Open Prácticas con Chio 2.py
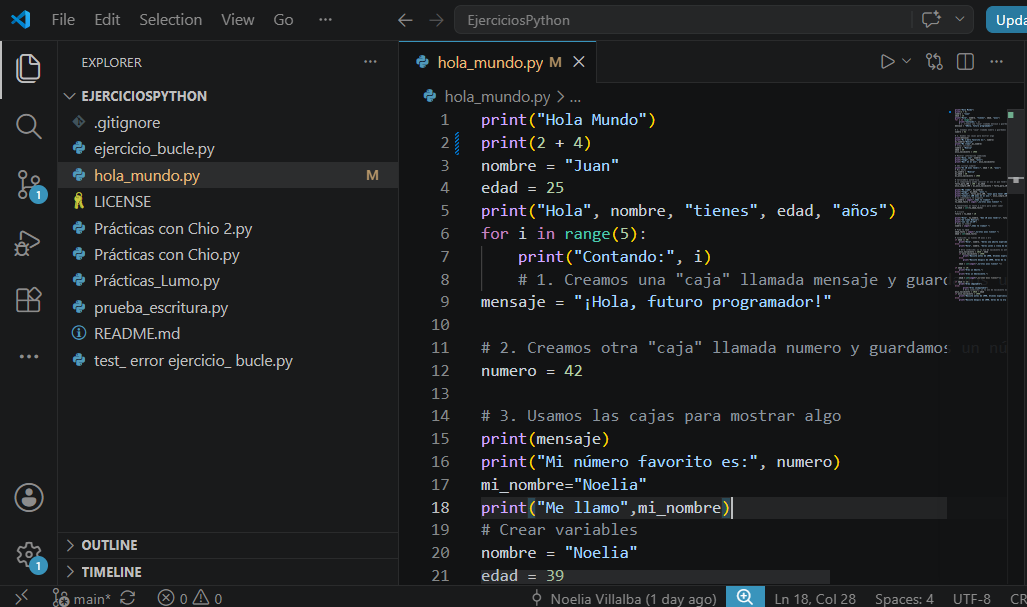The height and width of the screenshot is (607, 1027). [229, 229]
